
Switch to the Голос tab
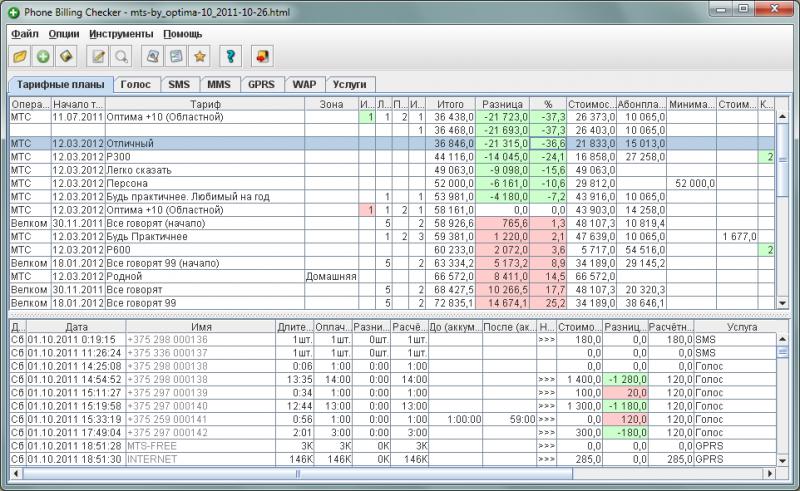tap(136, 85)
